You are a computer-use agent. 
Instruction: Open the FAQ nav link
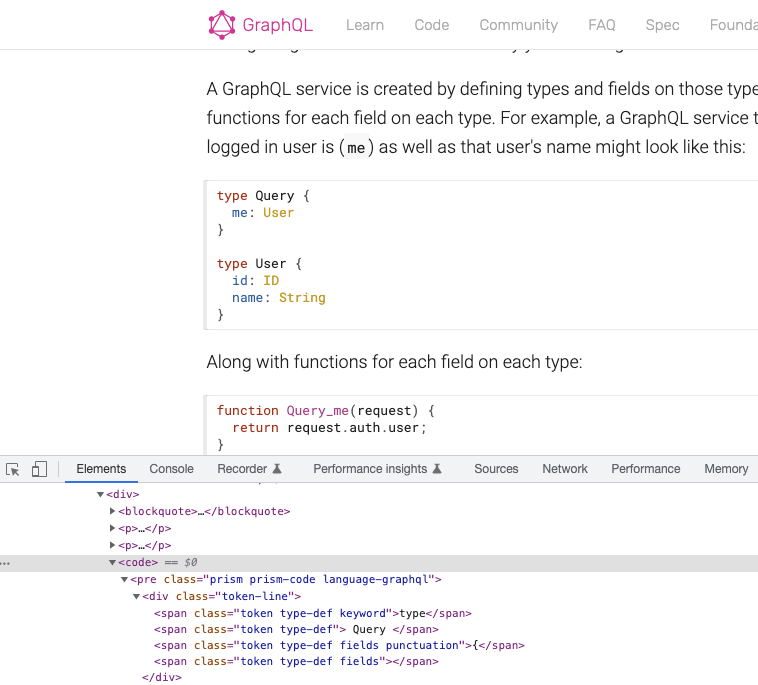(602, 25)
